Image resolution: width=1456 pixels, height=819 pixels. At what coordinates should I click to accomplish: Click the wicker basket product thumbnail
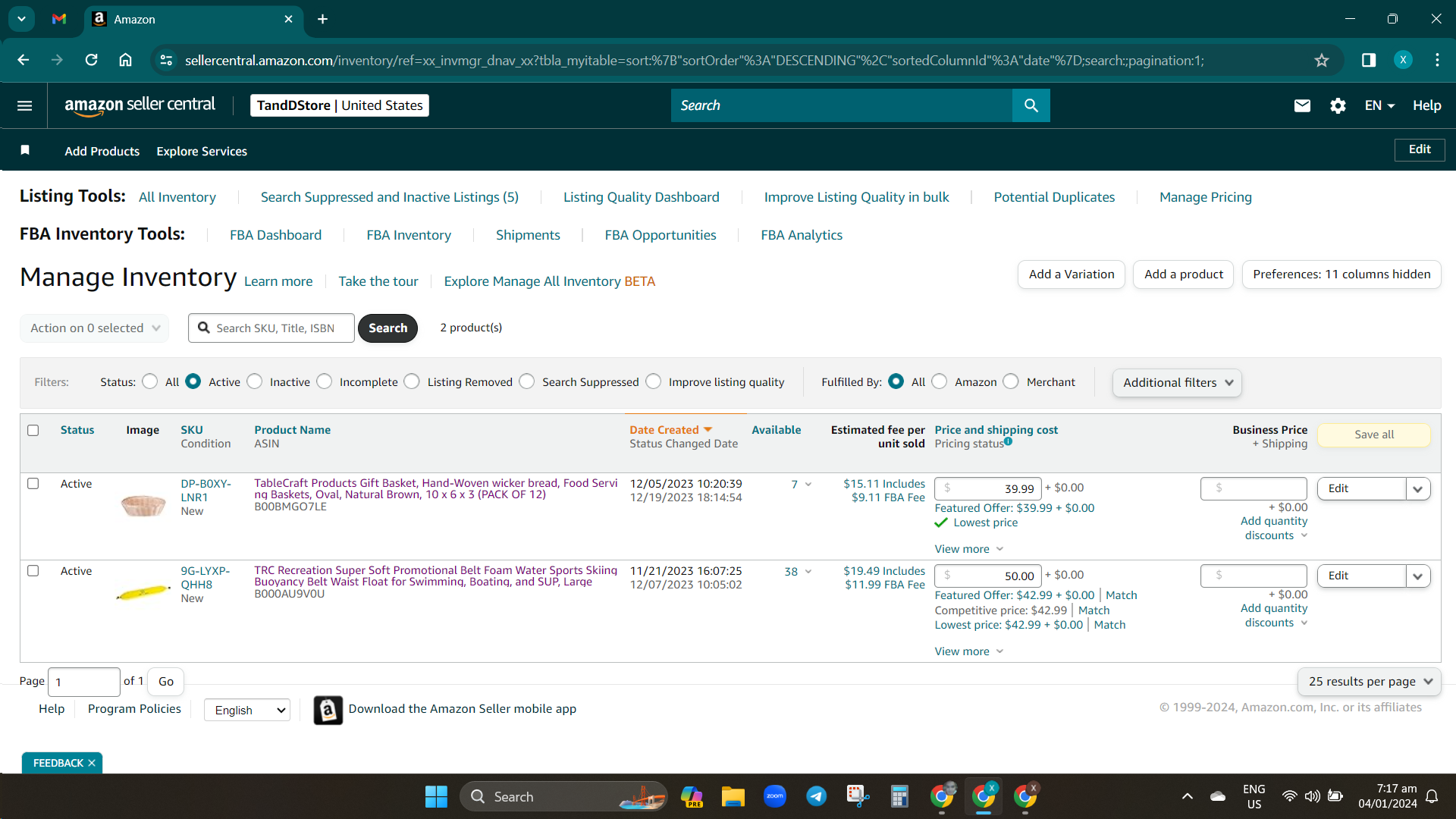[x=143, y=504]
